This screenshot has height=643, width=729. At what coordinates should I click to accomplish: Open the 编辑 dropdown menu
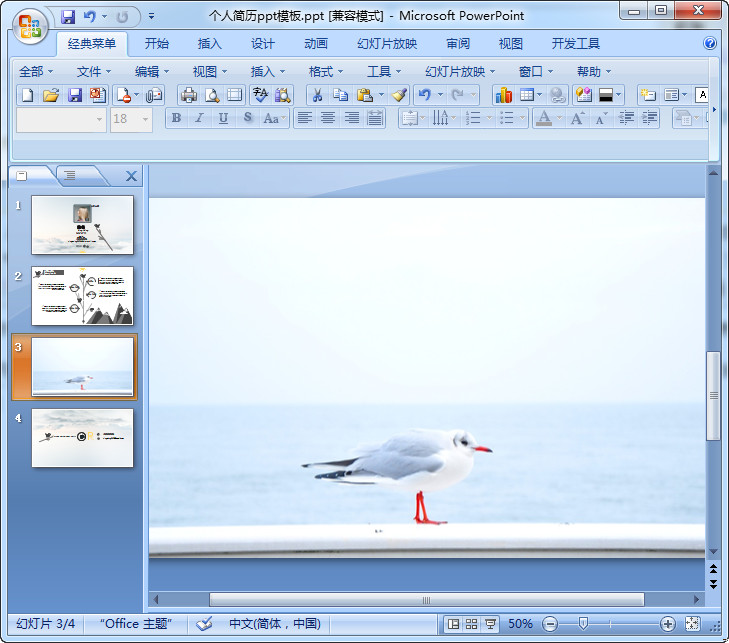click(152, 72)
